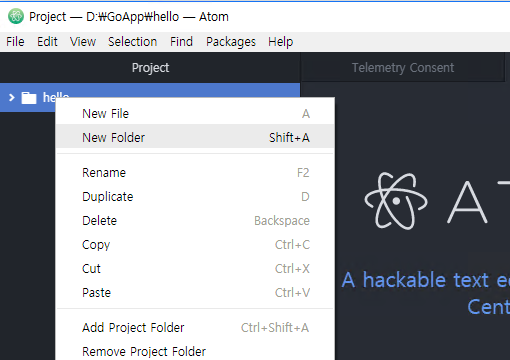Select Cut in the context menu
510x360 pixels.
(x=195, y=269)
